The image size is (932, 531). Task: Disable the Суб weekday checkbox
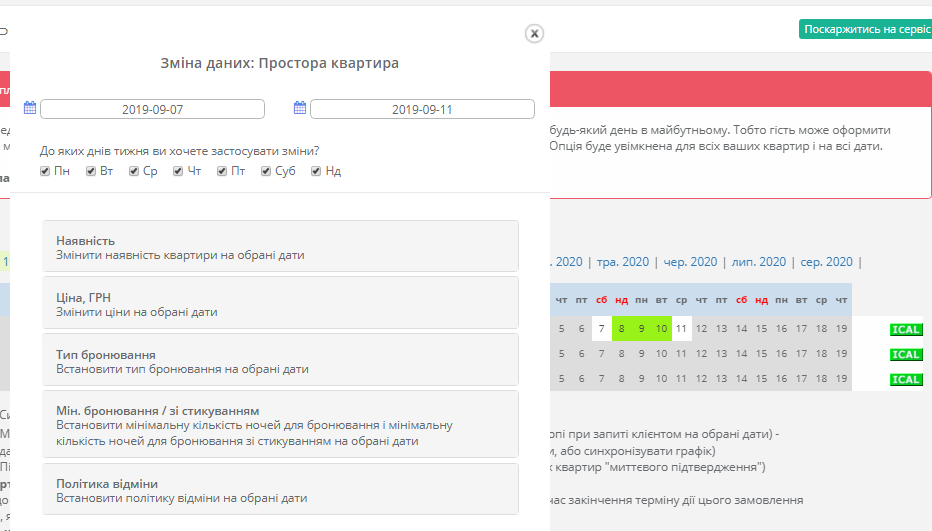(266, 171)
